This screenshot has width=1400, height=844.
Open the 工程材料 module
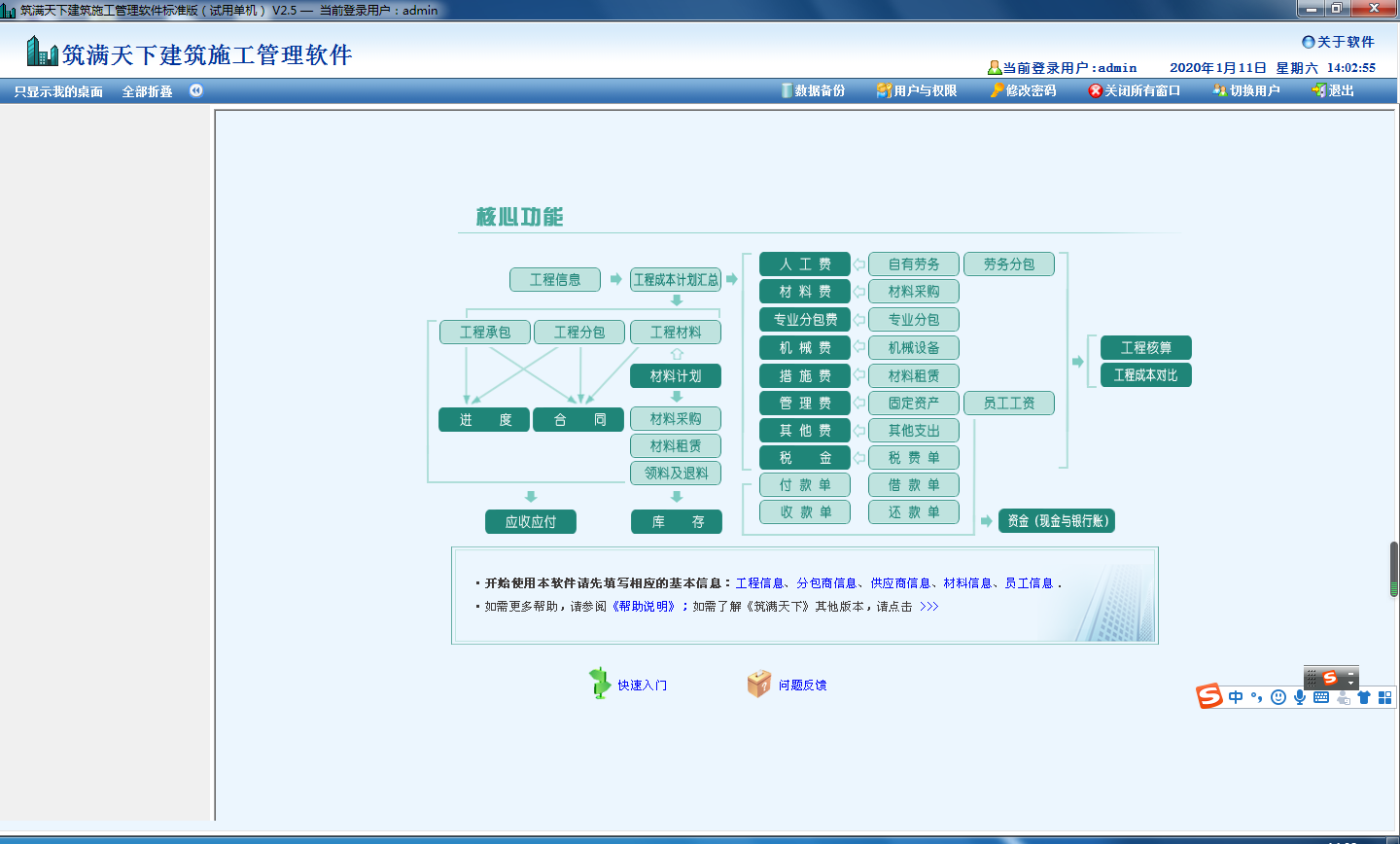pos(676,333)
